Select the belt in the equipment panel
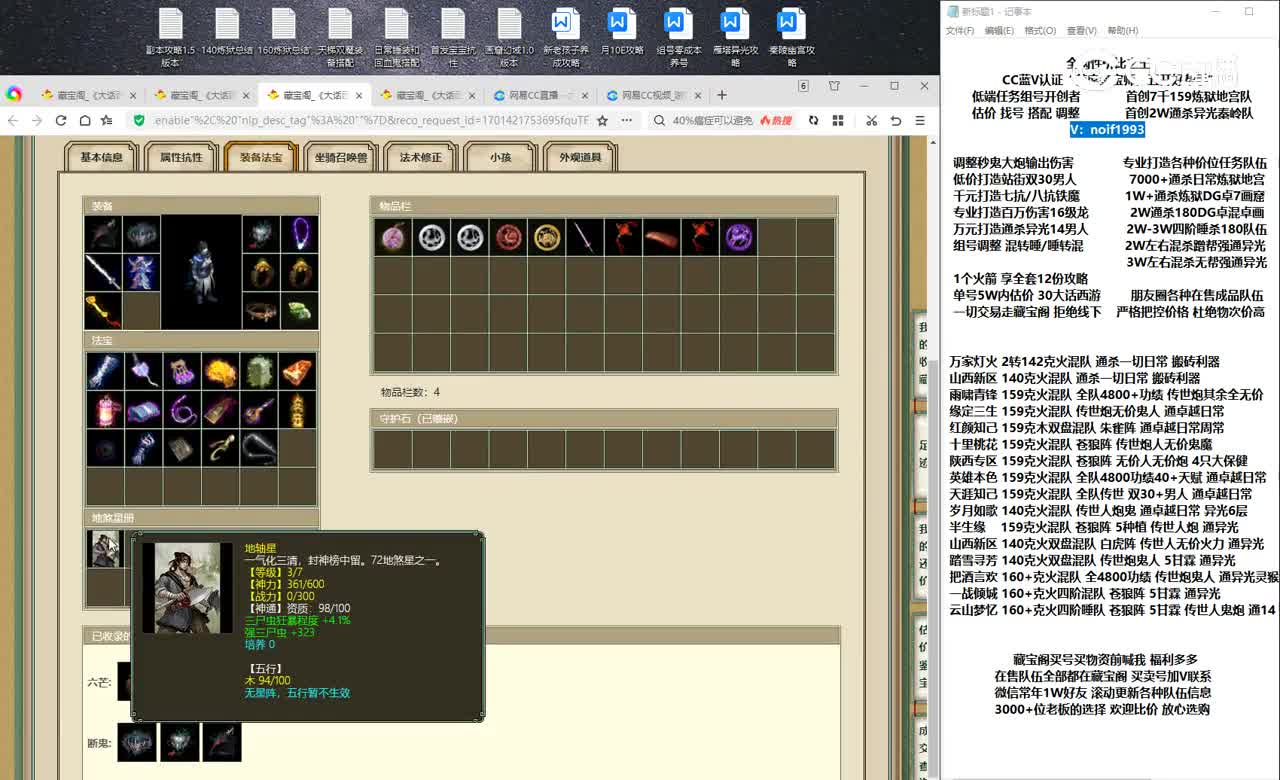The height and width of the screenshot is (780, 1280). pyautogui.click(x=262, y=311)
